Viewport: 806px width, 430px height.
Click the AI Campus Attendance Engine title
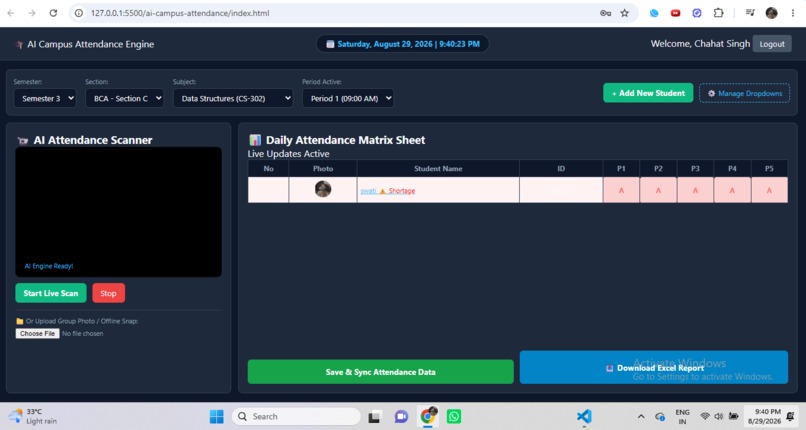(x=90, y=44)
